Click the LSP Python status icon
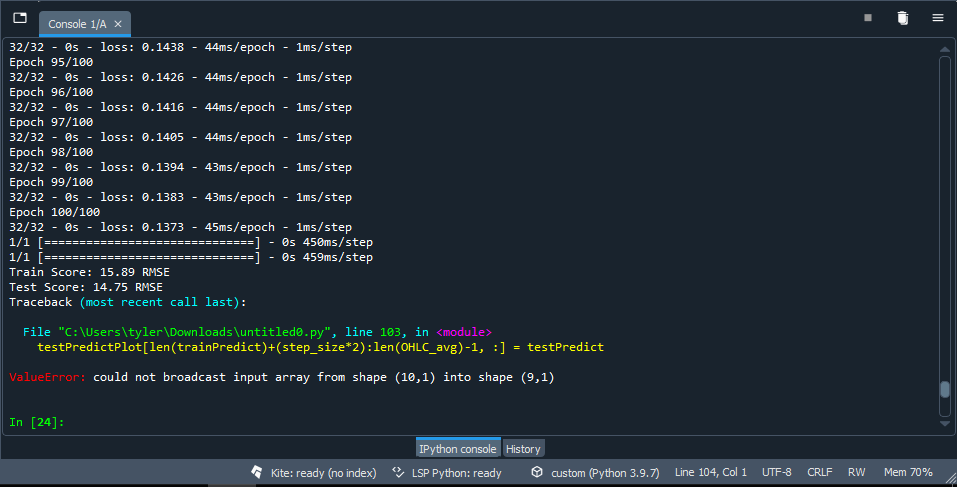This screenshot has width=957, height=487. coord(398,472)
